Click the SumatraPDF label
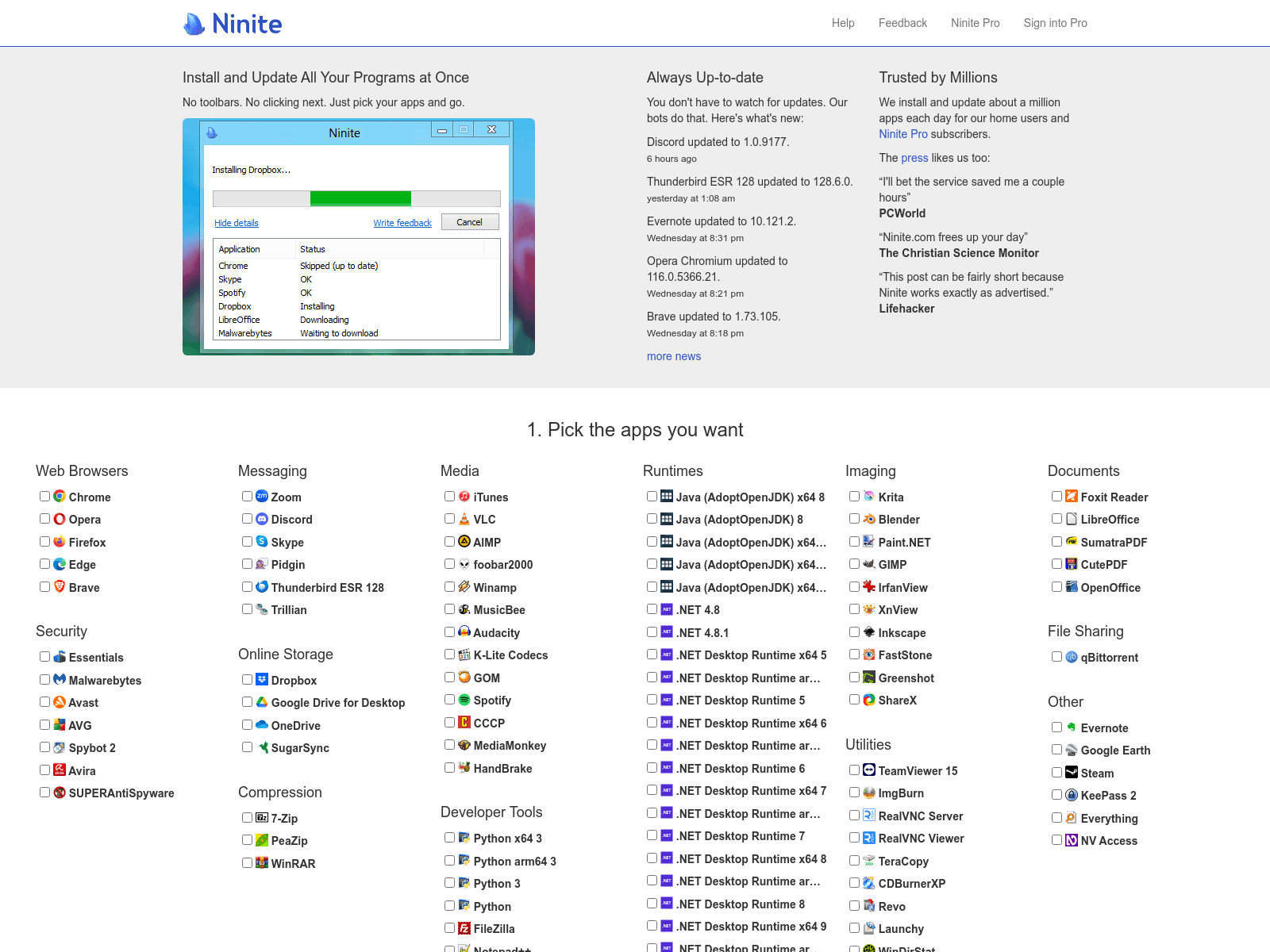 click(1114, 543)
